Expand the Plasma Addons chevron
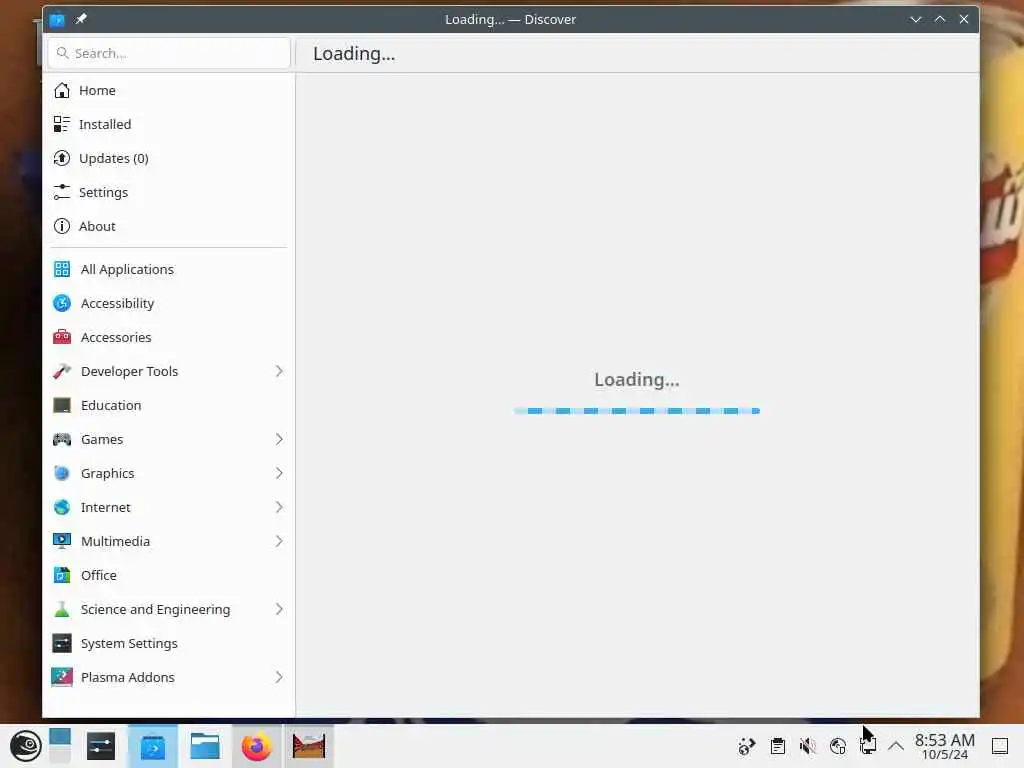1024x768 pixels. (279, 677)
